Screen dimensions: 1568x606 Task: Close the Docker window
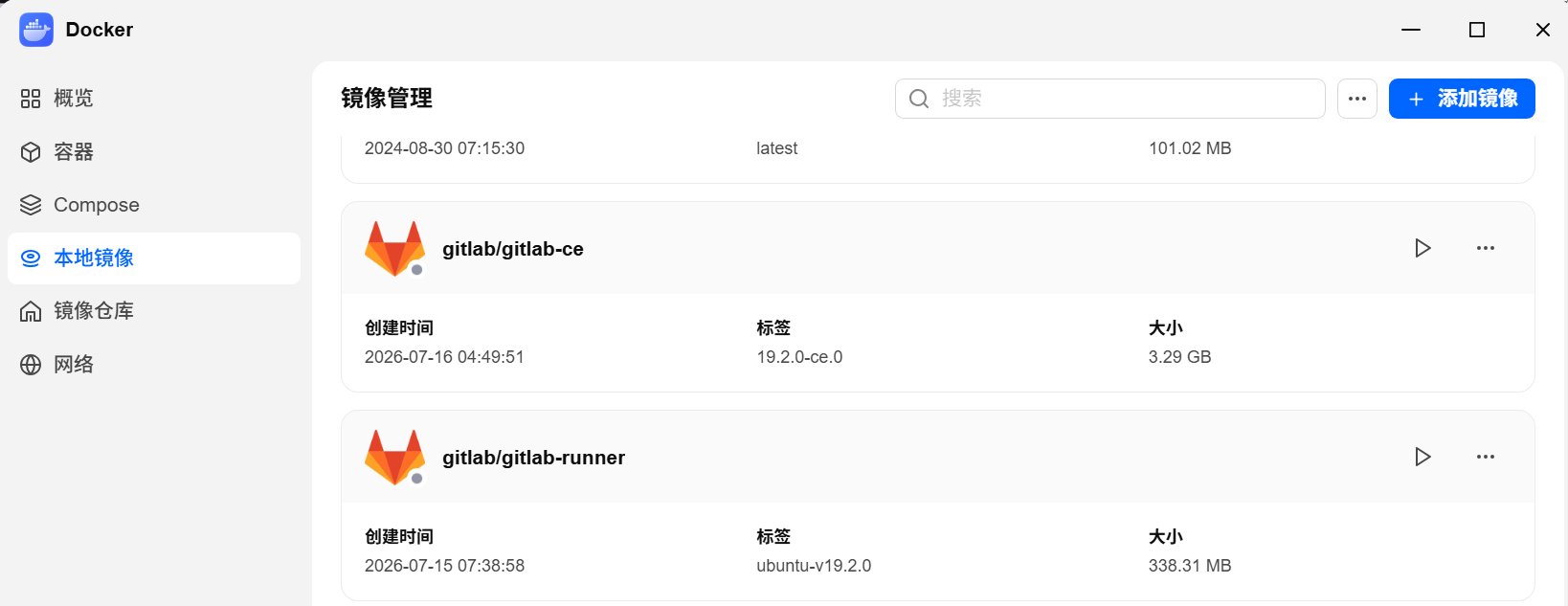click(x=1543, y=30)
